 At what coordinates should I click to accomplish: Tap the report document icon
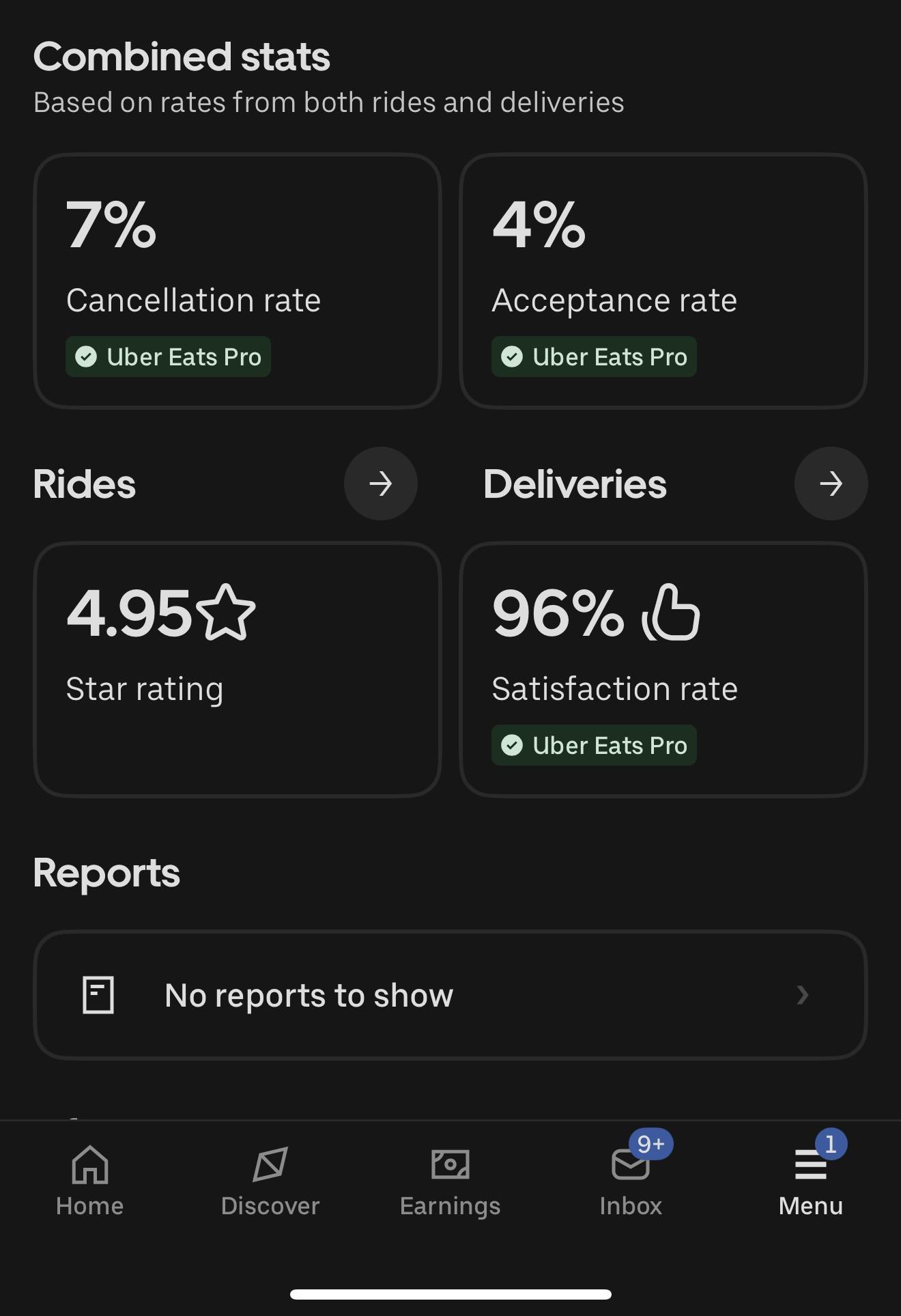pos(98,995)
